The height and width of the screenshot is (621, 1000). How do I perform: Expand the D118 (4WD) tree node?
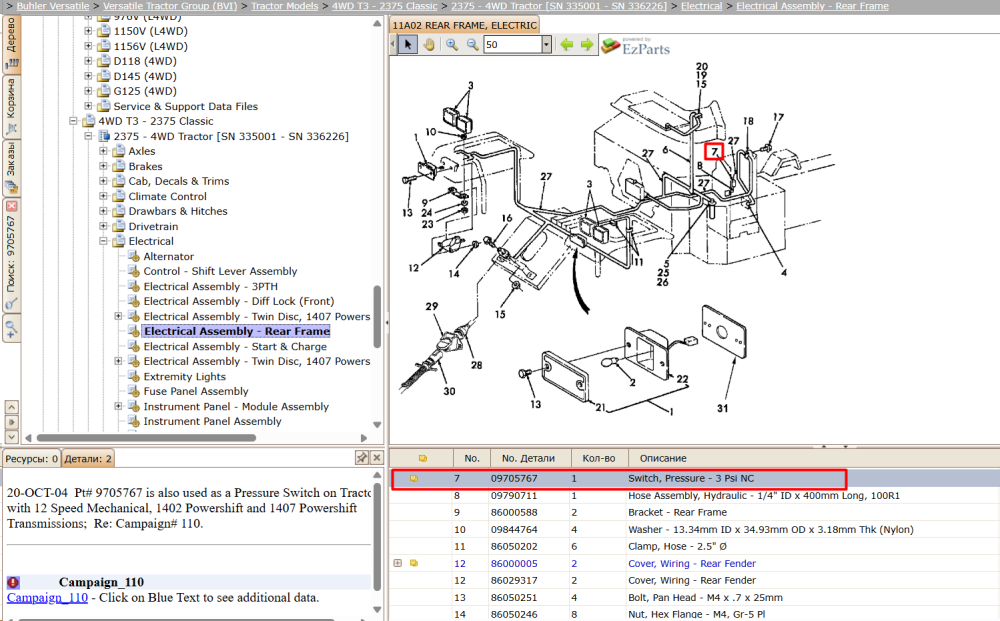coord(88,61)
